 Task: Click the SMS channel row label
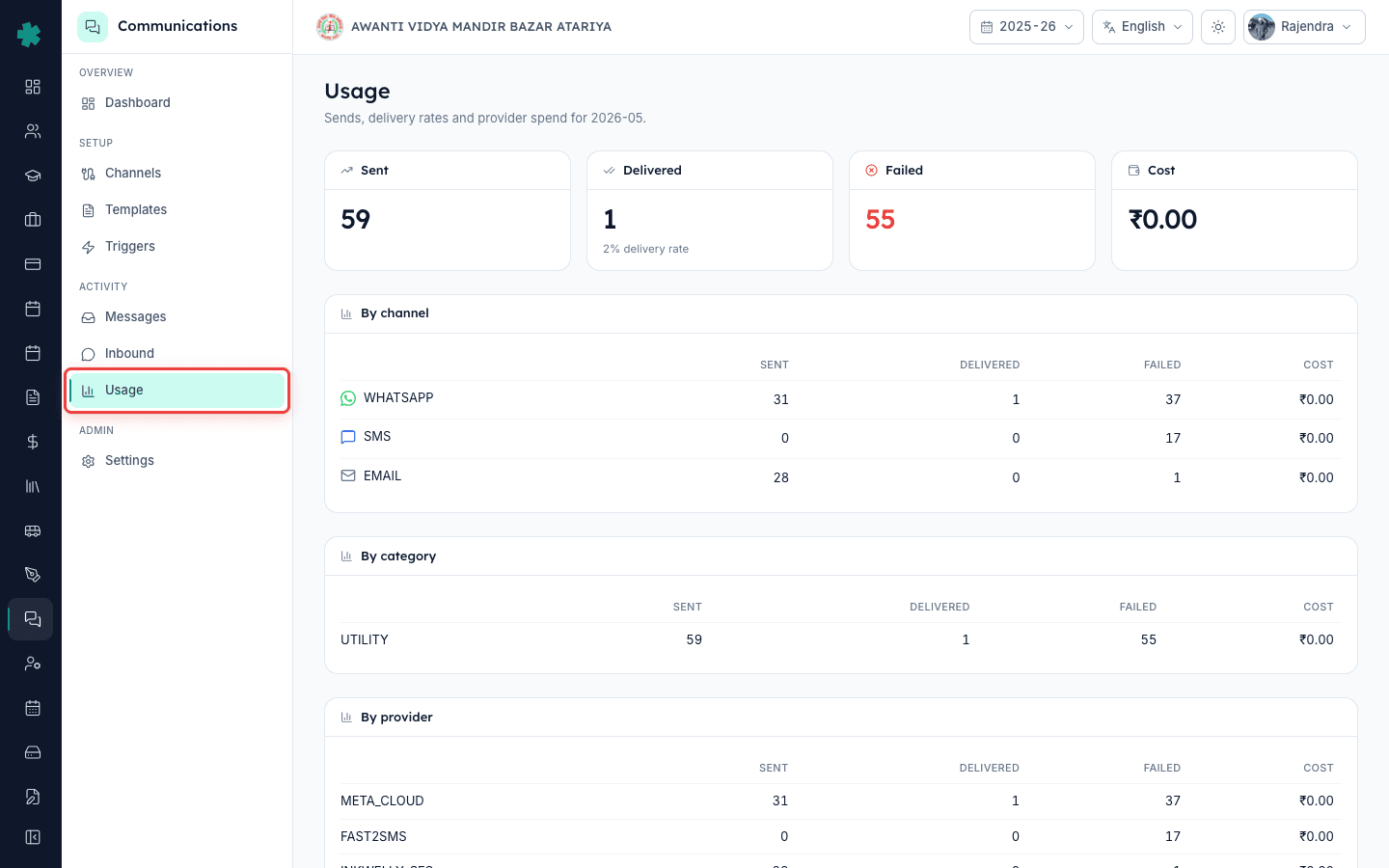pos(377,437)
